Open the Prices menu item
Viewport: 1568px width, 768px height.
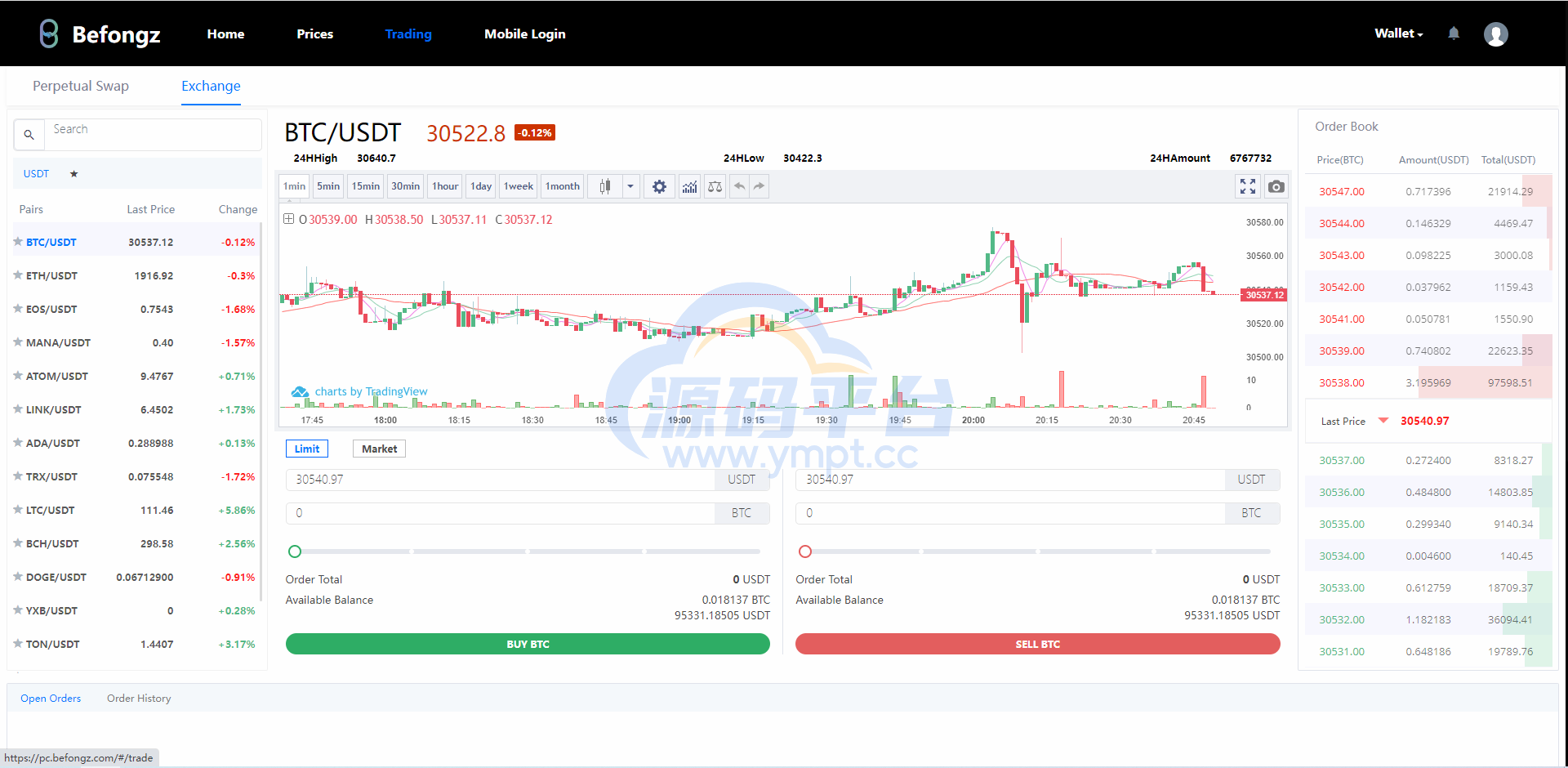314,34
